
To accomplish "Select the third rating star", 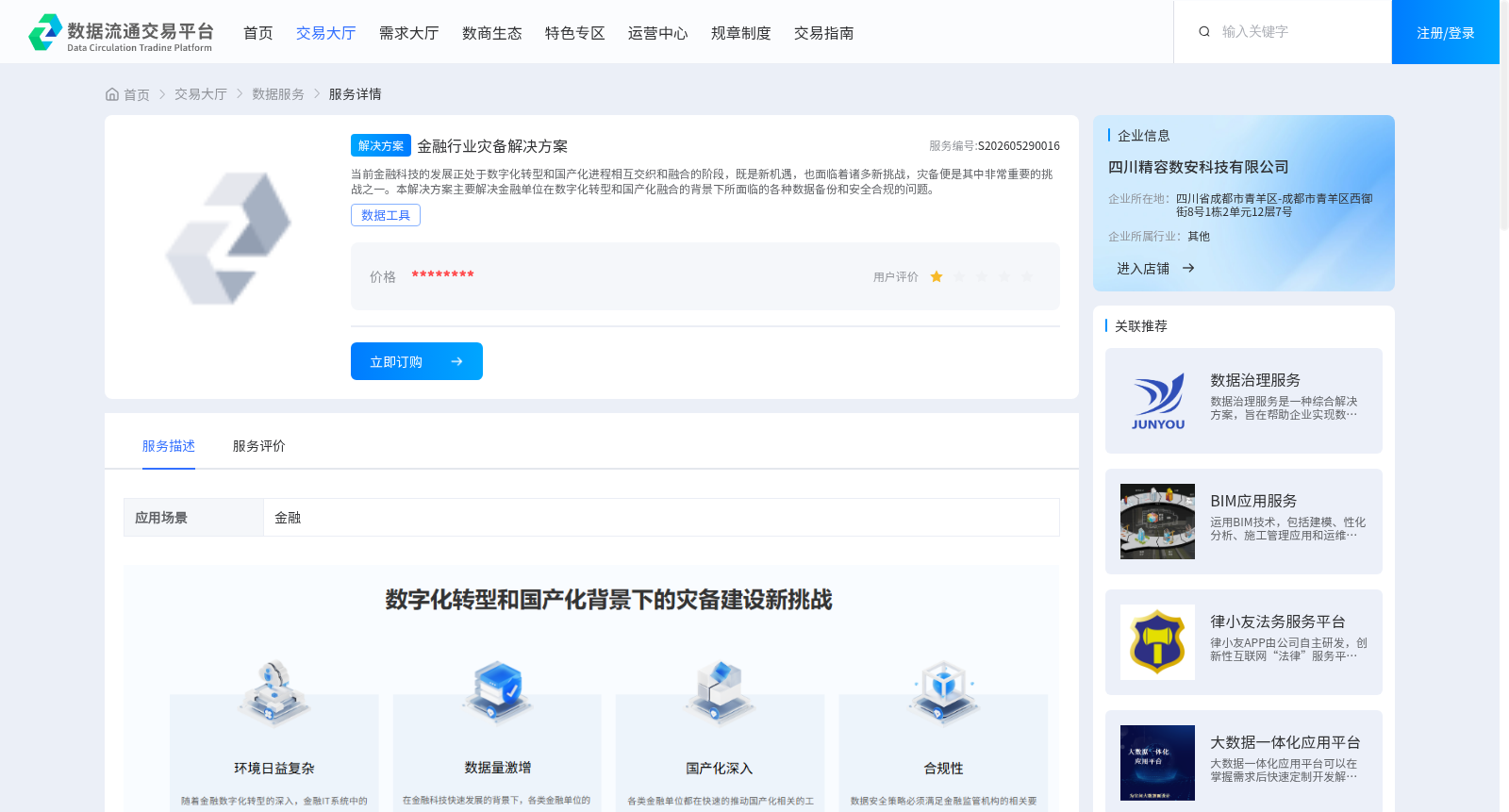I will [982, 276].
